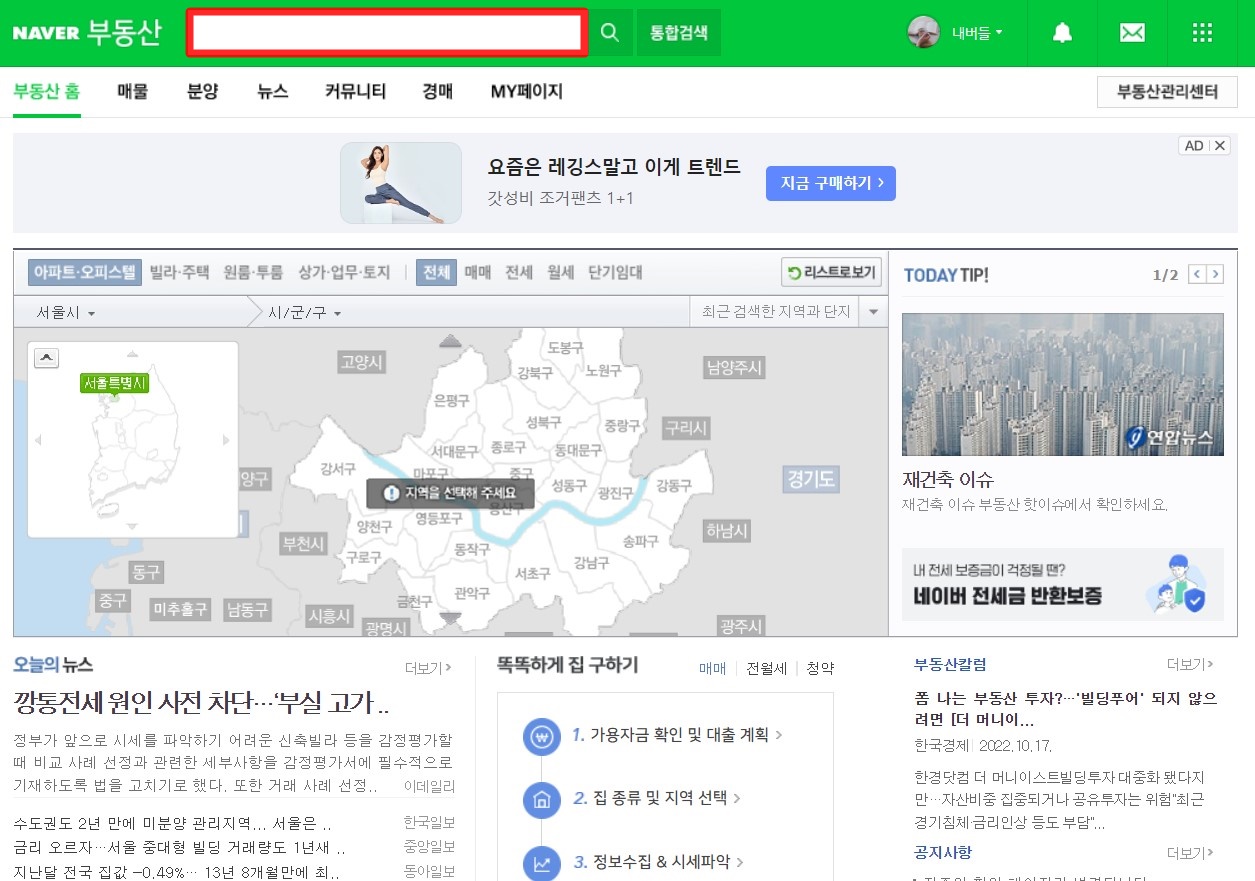The height and width of the screenshot is (881, 1255).
Task: Select 강남구 on the Seoul map
Action: [x=591, y=563]
